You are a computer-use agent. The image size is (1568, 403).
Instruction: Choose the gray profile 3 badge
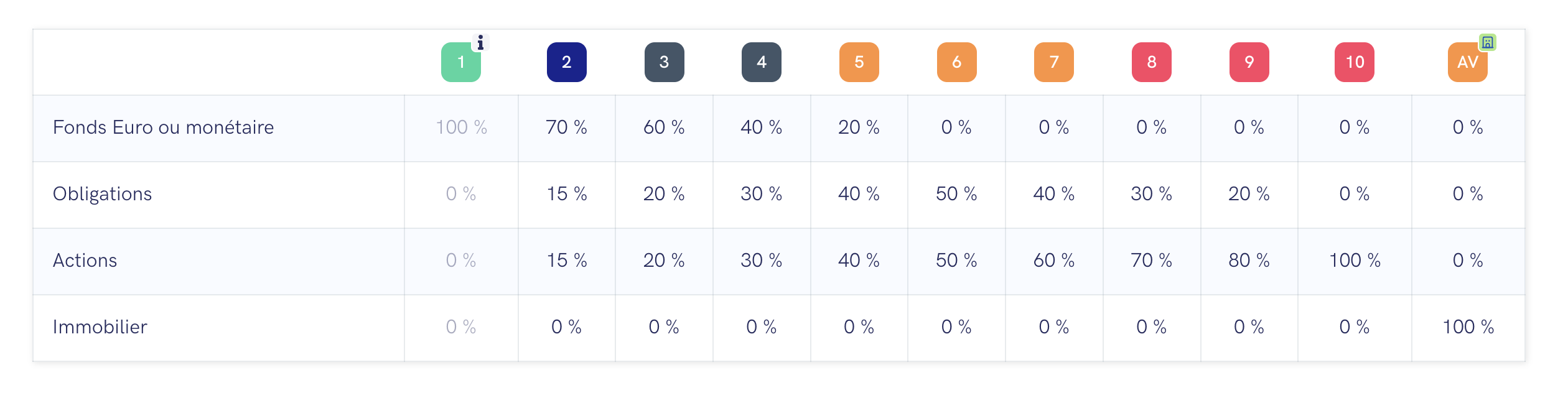(664, 62)
